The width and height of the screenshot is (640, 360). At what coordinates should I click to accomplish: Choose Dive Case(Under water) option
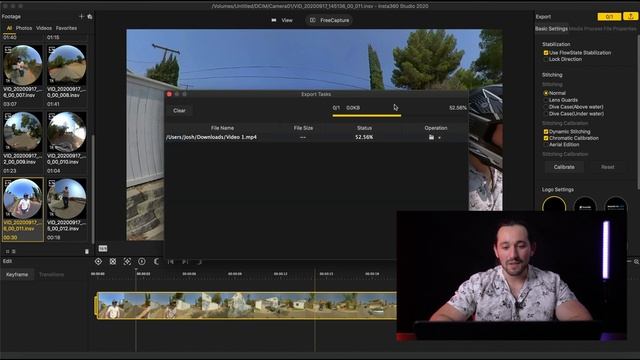click(546, 114)
